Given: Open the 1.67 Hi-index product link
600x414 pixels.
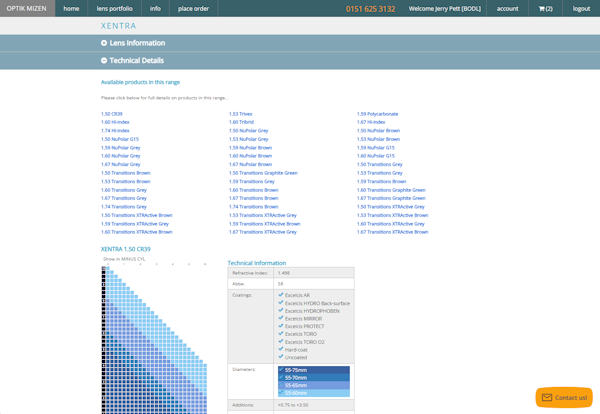Looking at the screenshot, I should coord(371,122).
